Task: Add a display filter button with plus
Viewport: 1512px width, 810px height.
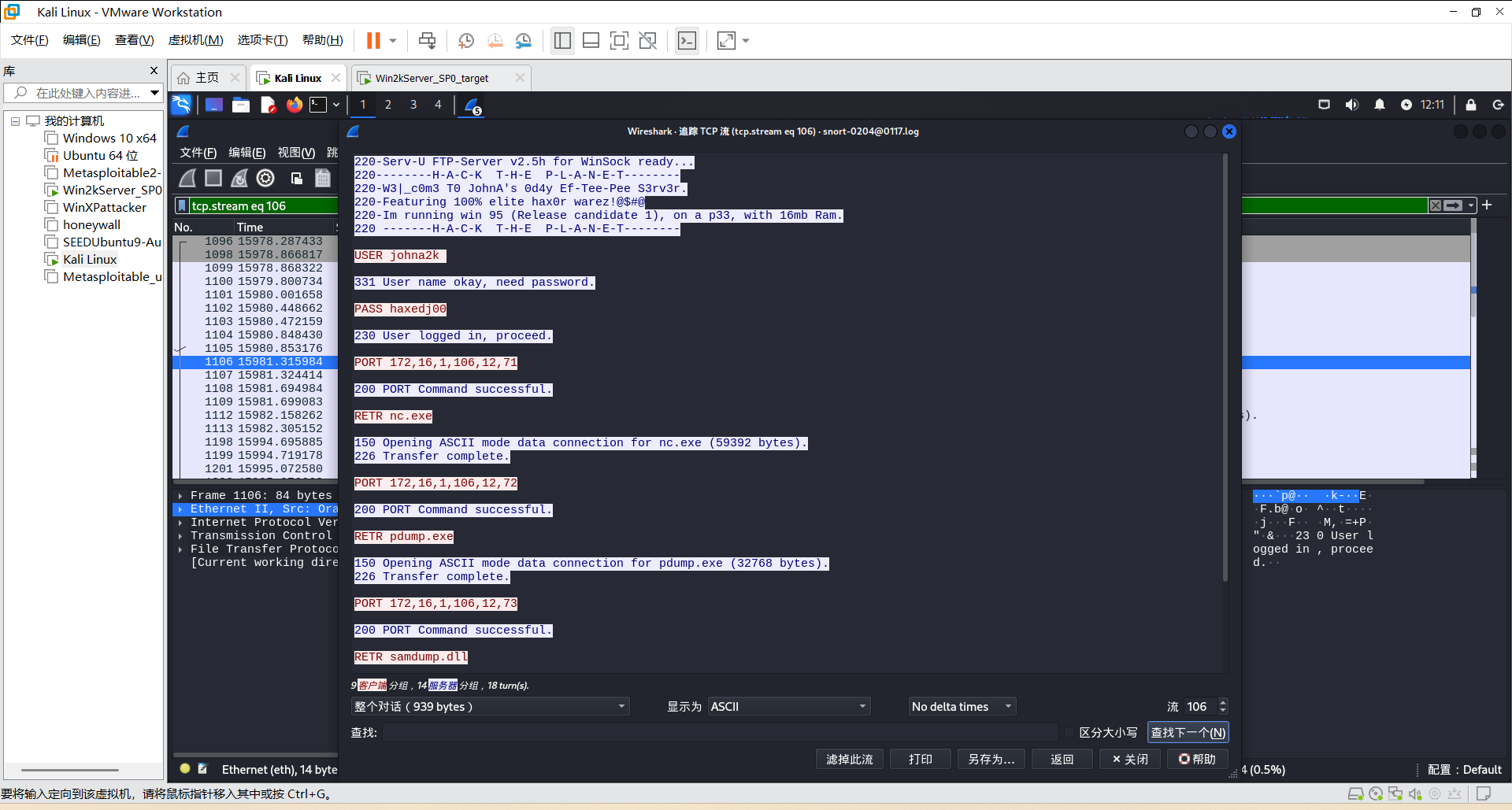Action: 1487,205
